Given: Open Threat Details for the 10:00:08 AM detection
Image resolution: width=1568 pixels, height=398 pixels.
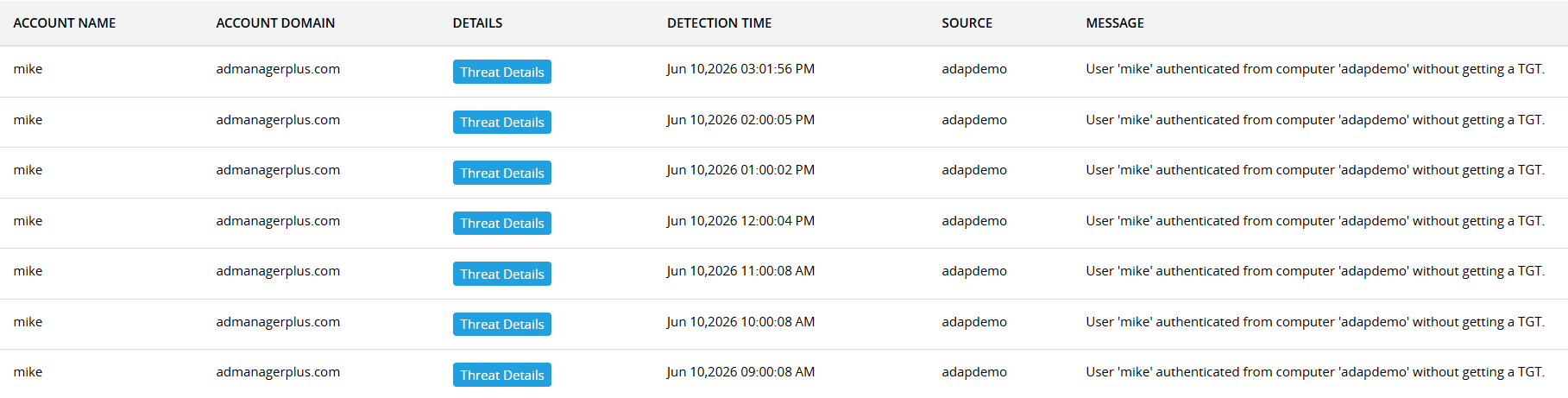Looking at the screenshot, I should click(501, 324).
